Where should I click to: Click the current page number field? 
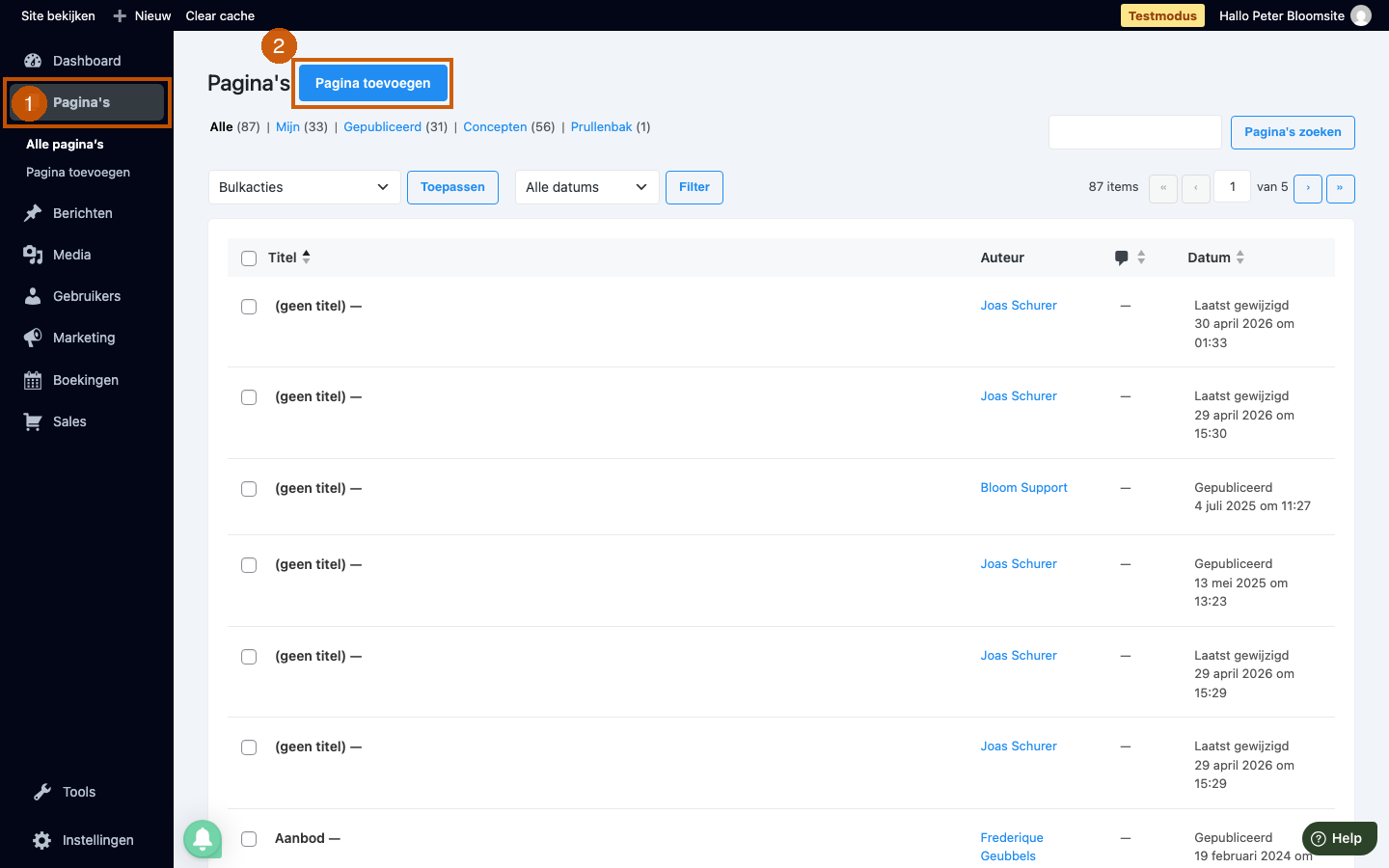[x=1233, y=187]
